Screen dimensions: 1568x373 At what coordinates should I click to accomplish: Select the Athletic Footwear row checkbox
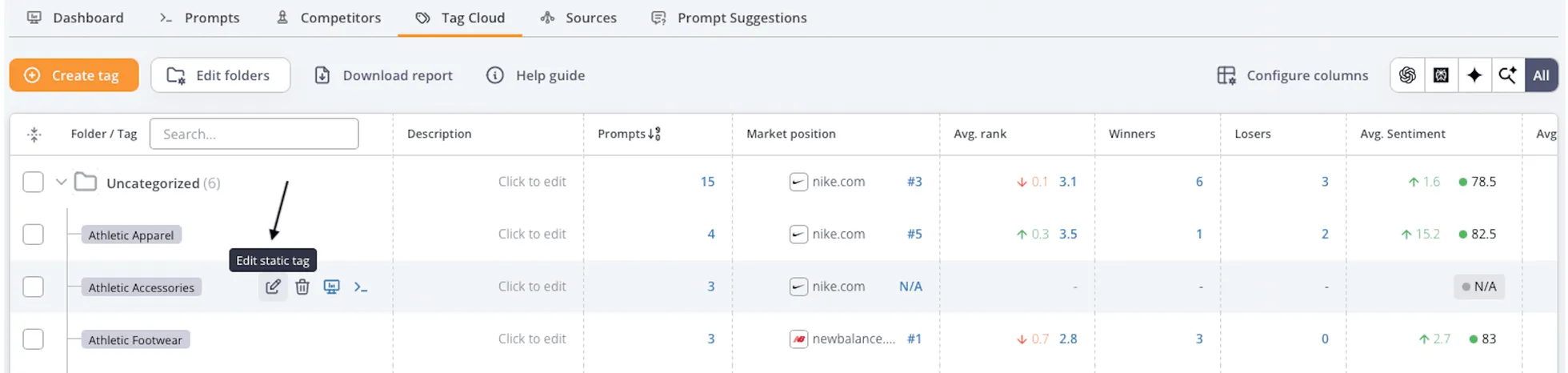(33, 339)
